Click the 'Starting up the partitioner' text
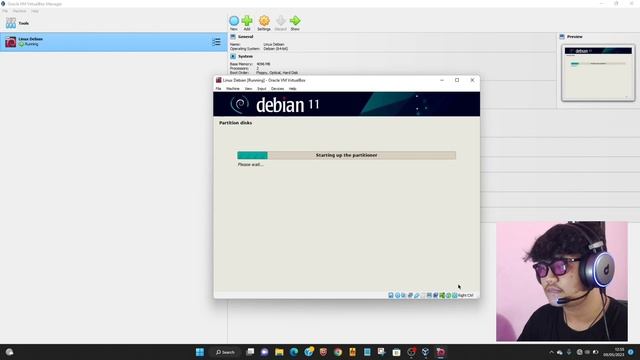640x360 pixels. 347,155
